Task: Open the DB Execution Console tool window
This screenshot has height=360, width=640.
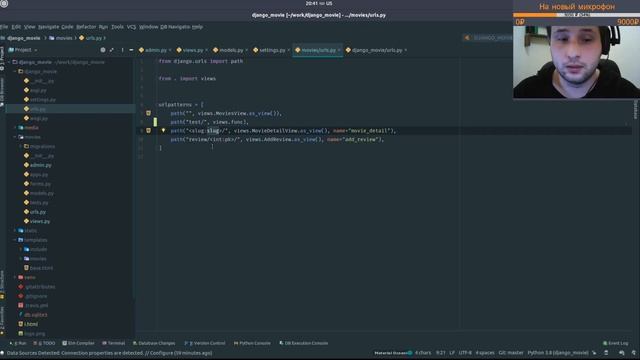Action: [x=304, y=343]
